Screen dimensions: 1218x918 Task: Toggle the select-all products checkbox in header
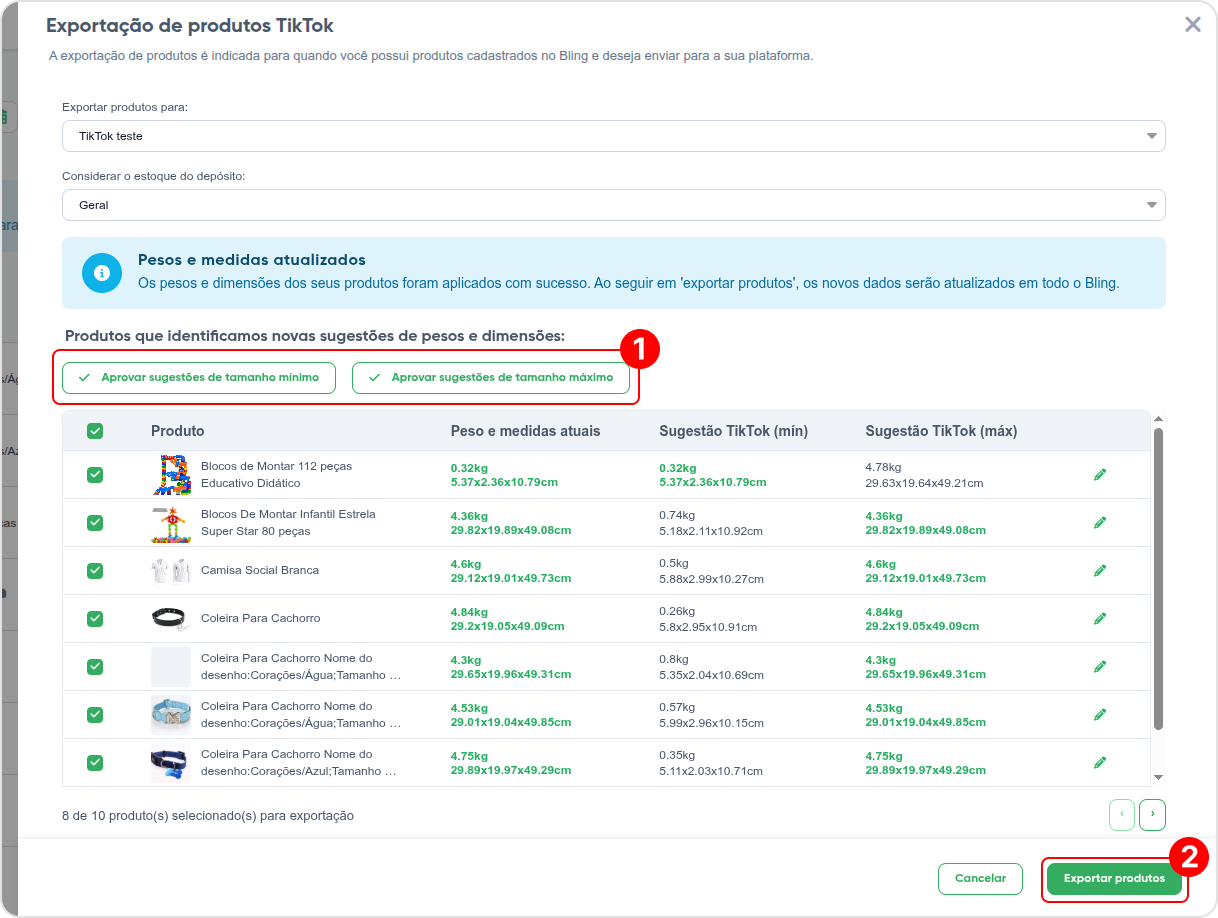[95, 431]
